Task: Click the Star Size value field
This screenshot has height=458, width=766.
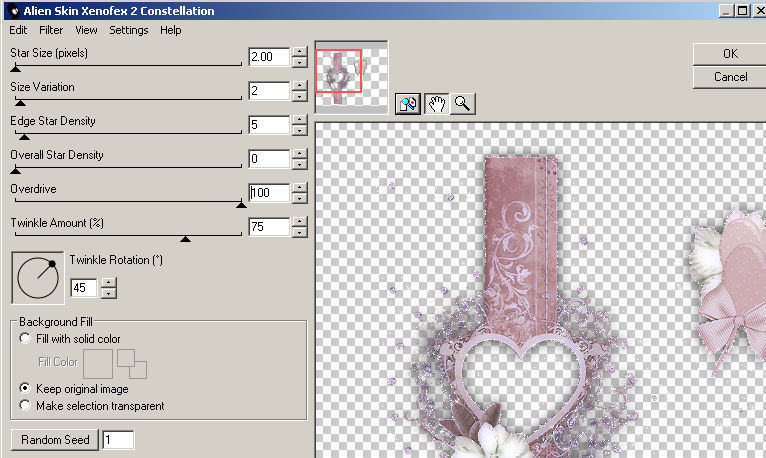Action: click(x=269, y=57)
